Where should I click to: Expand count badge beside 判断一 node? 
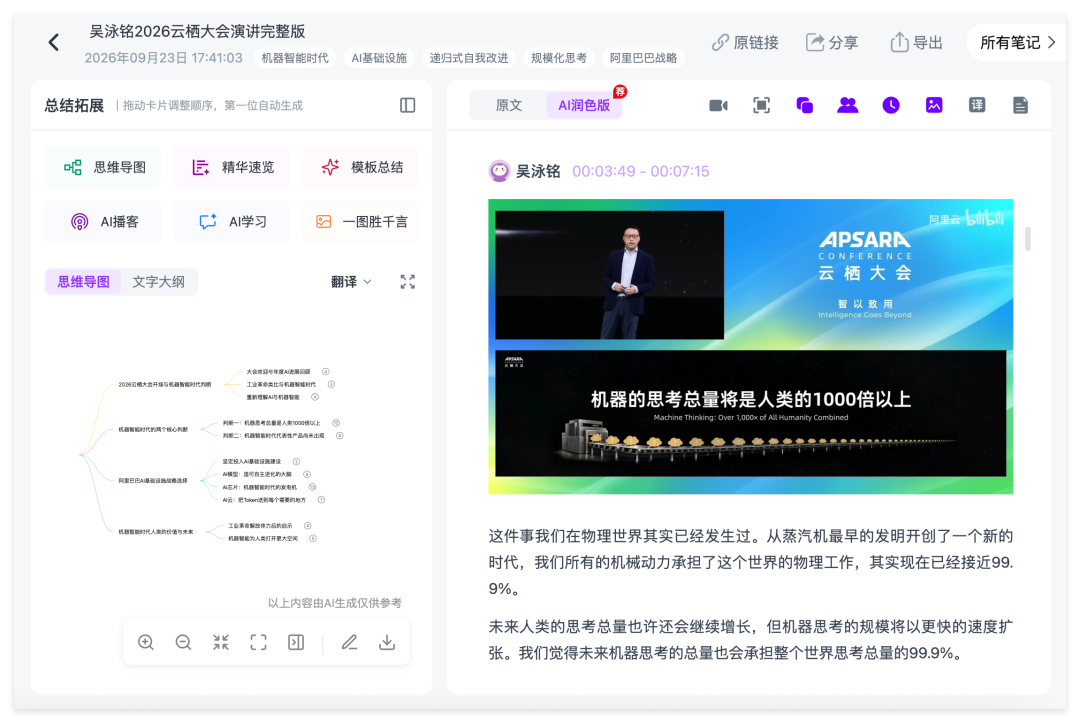[x=335, y=423]
